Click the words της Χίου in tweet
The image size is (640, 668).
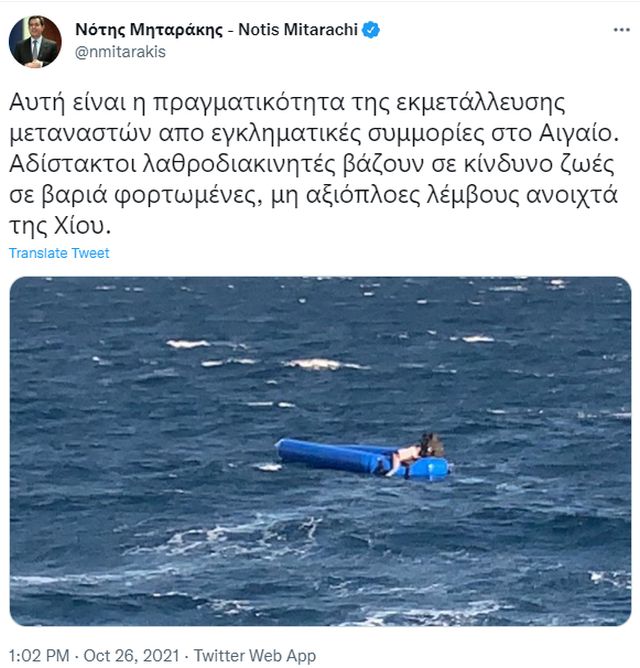(x=60, y=225)
